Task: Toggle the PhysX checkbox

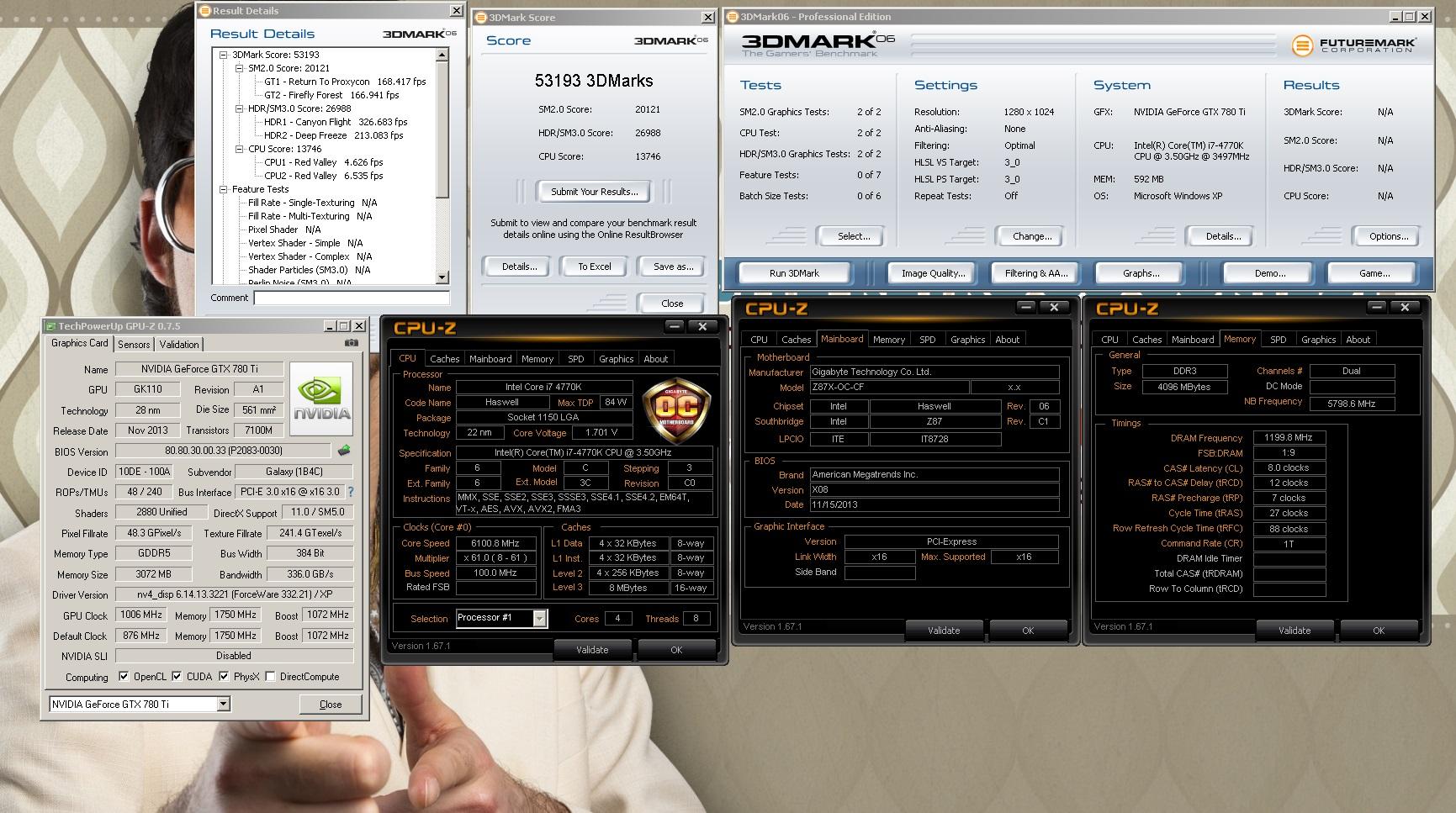Action: (224, 676)
